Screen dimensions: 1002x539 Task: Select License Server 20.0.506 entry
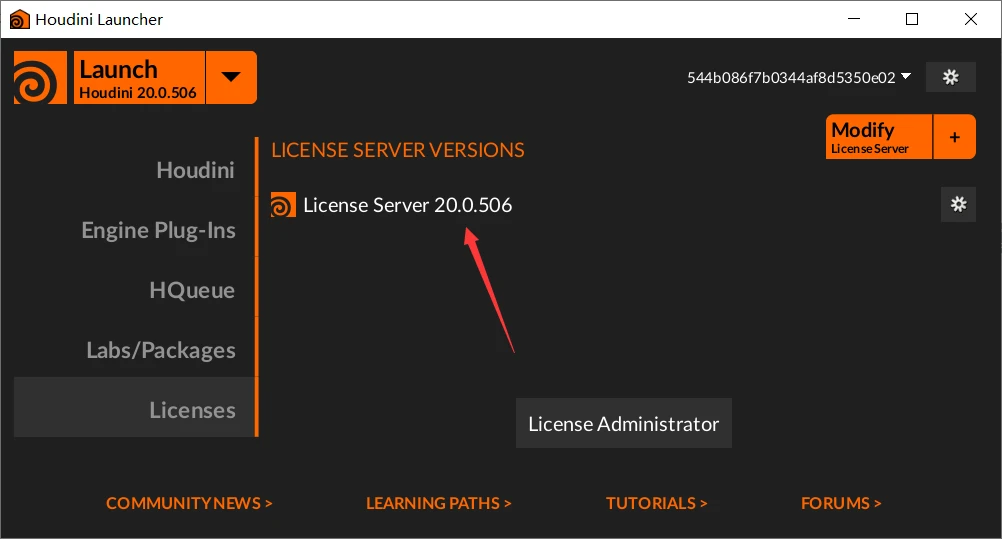coord(407,205)
